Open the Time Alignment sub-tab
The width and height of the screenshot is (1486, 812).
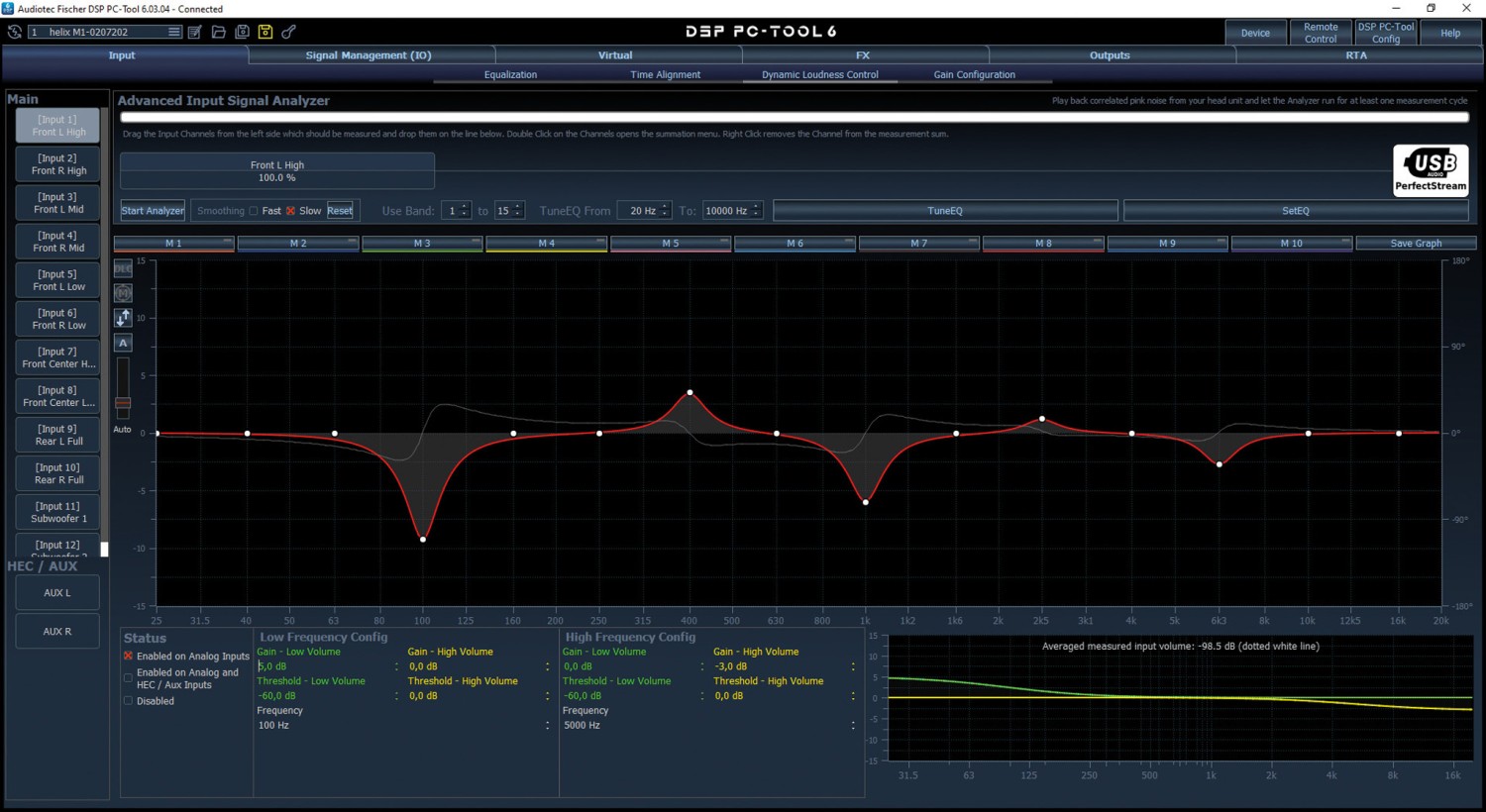665,74
